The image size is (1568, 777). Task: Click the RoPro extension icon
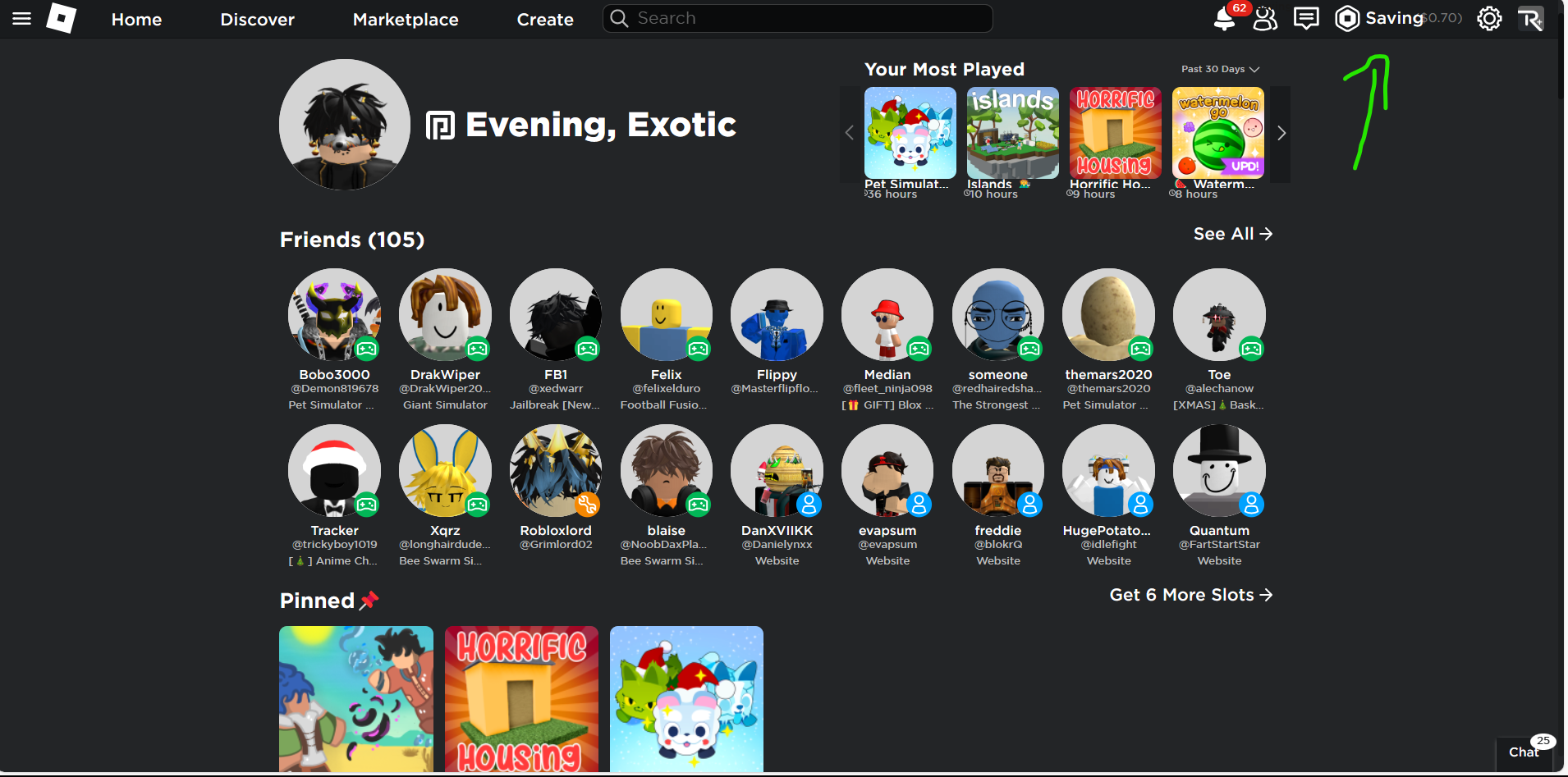click(1530, 19)
